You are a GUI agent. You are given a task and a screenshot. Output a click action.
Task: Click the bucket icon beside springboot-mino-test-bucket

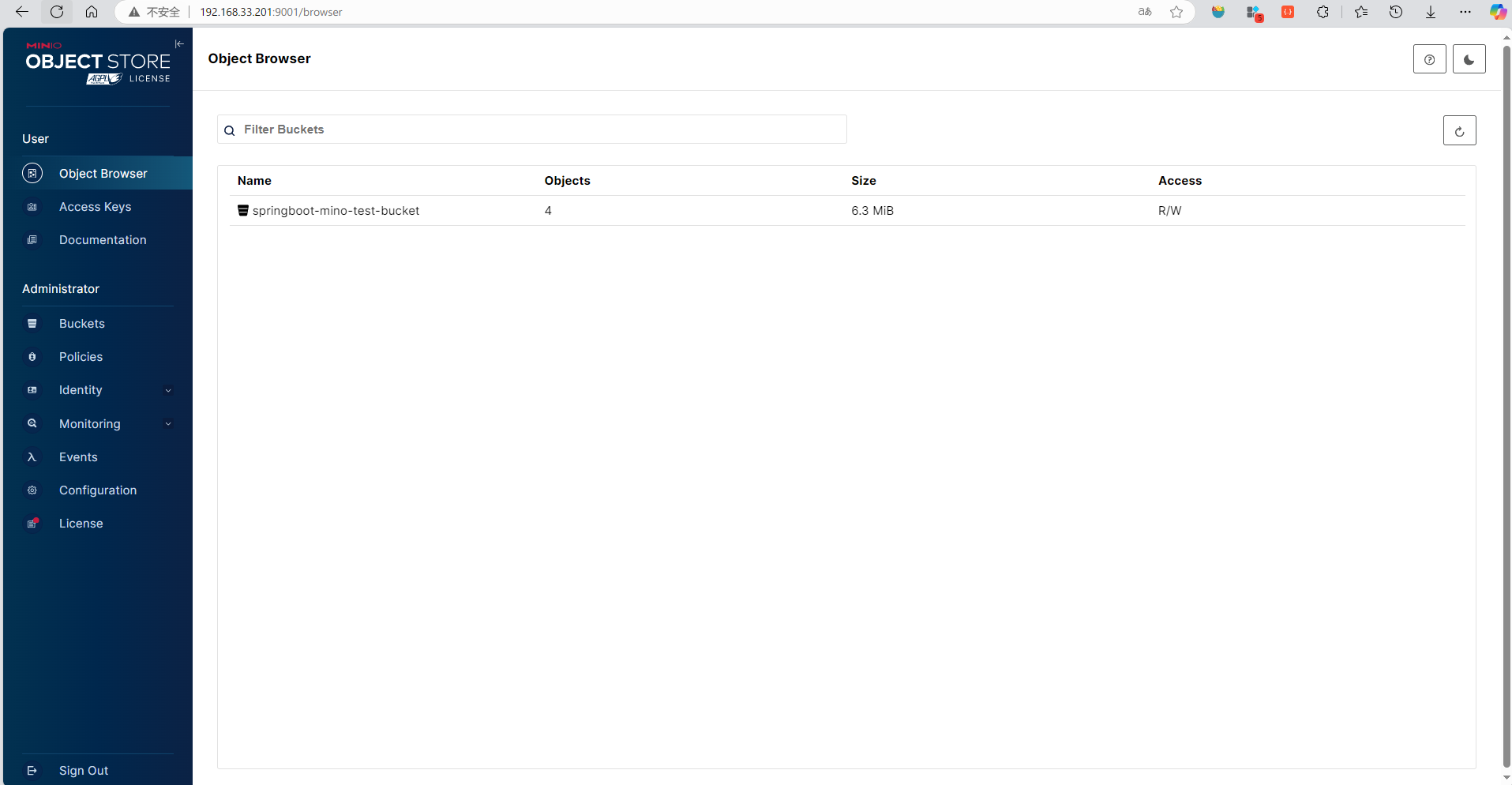(243, 210)
